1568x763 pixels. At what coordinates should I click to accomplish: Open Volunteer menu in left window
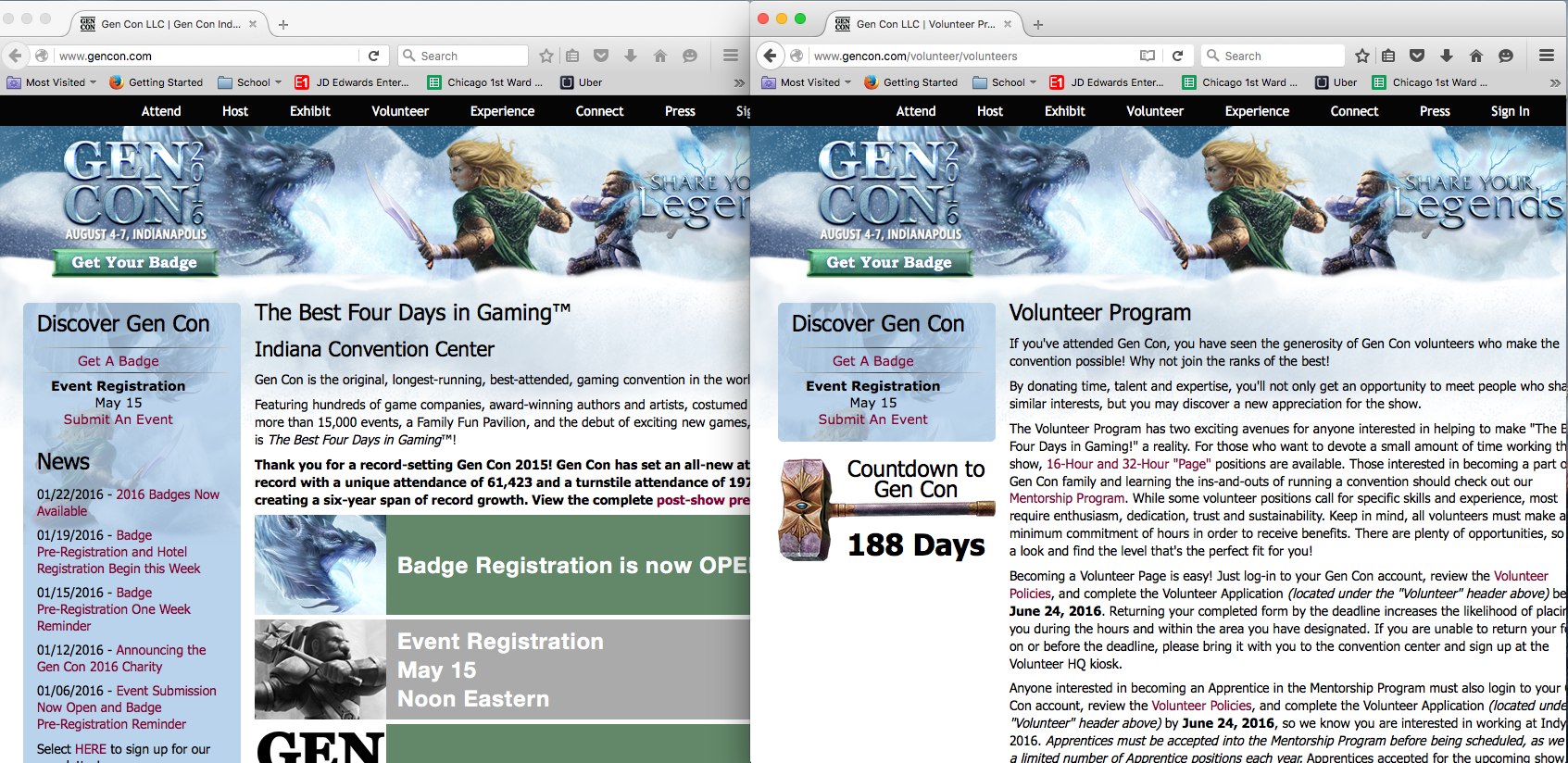point(400,111)
